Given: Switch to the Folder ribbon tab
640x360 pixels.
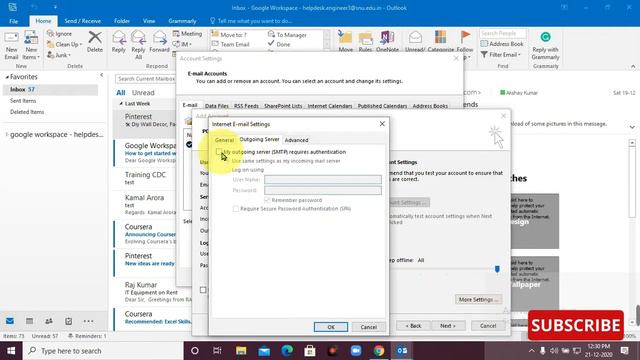Looking at the screenshot, I should (x=122, y=21).
